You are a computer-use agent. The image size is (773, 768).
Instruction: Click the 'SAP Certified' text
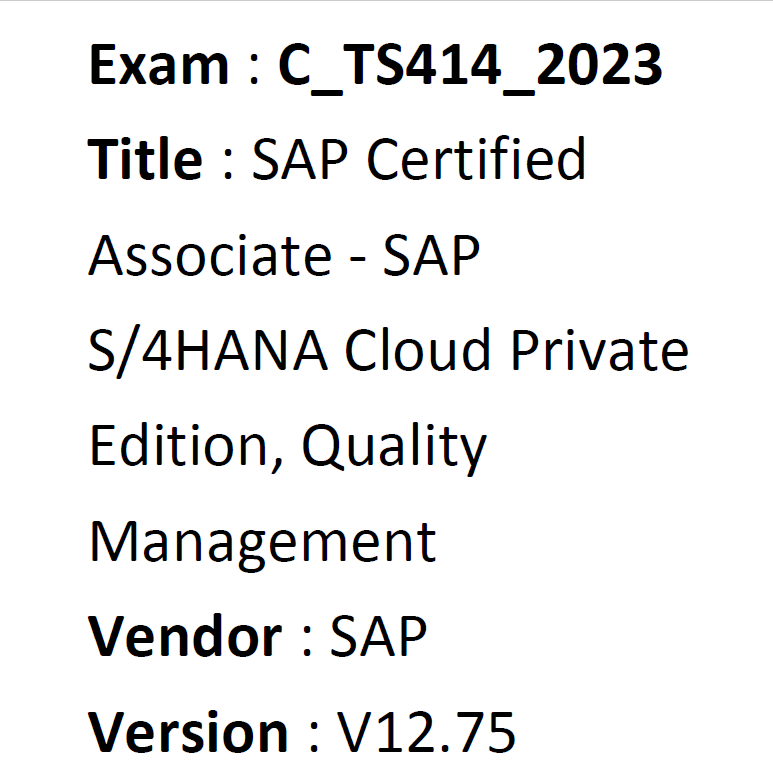[x=419, y=158]
